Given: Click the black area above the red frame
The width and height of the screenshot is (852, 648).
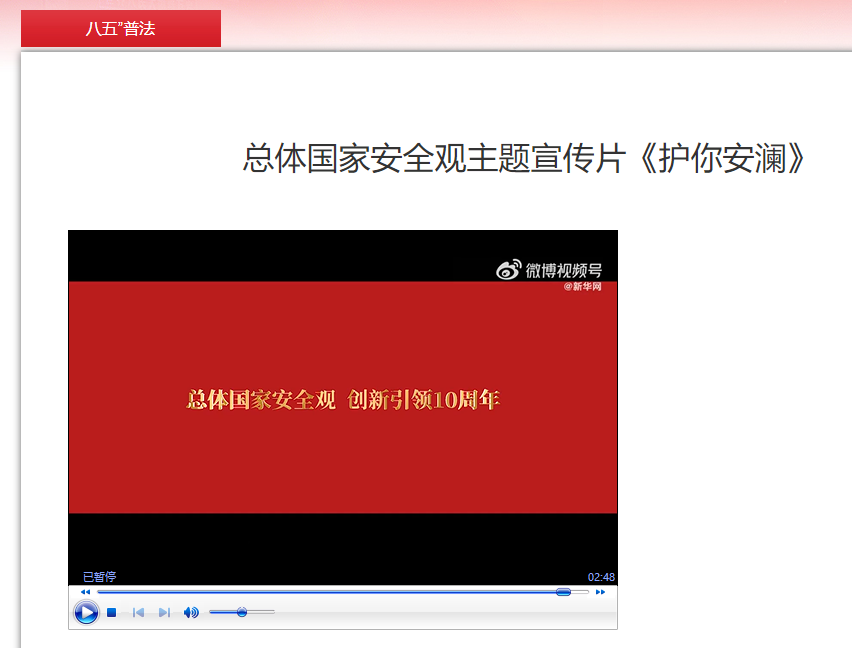Looking at the screenshot, I should pyautogui.click(x=300, y=255).
